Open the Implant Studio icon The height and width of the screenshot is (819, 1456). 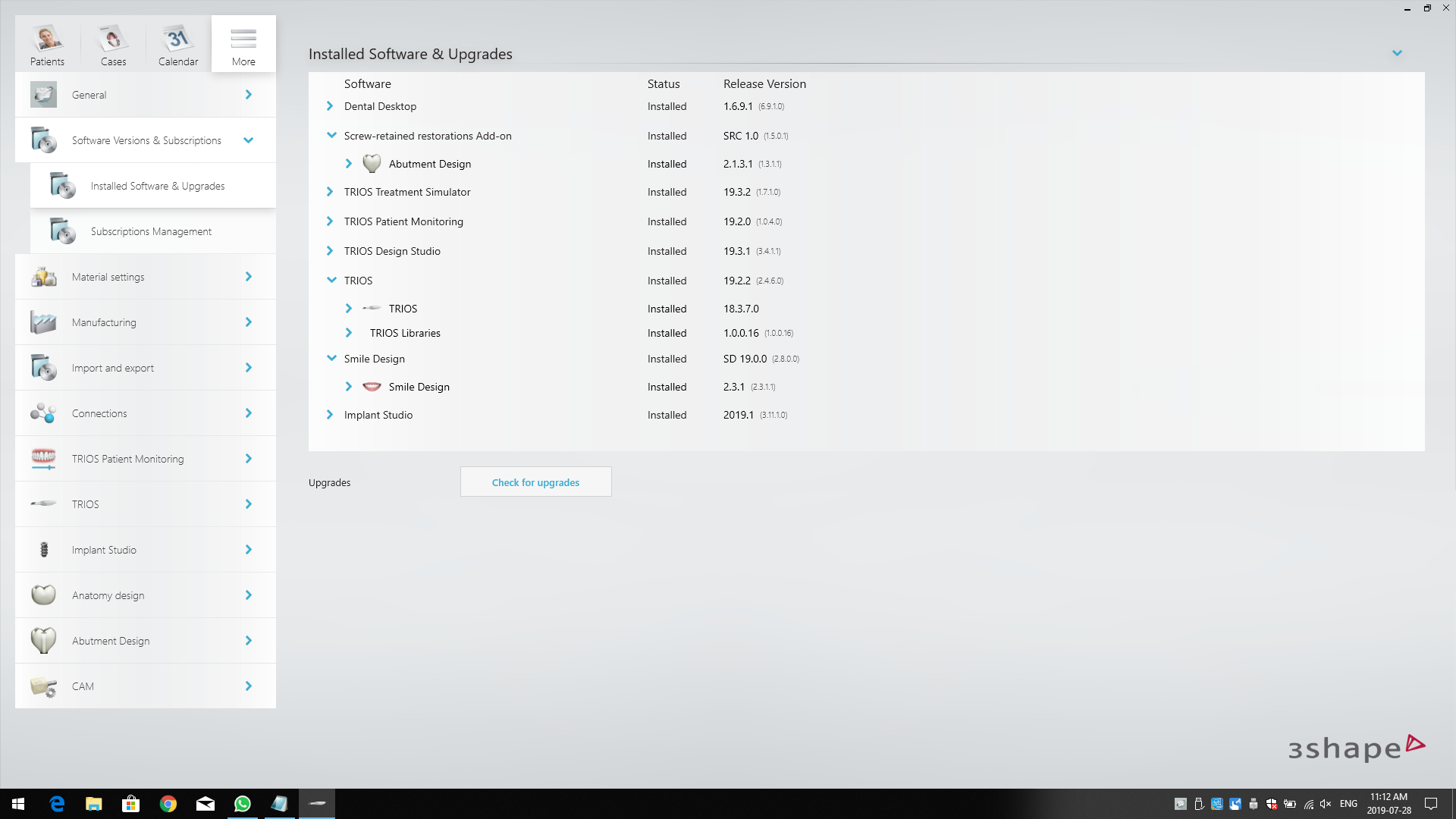pos(43,549)
